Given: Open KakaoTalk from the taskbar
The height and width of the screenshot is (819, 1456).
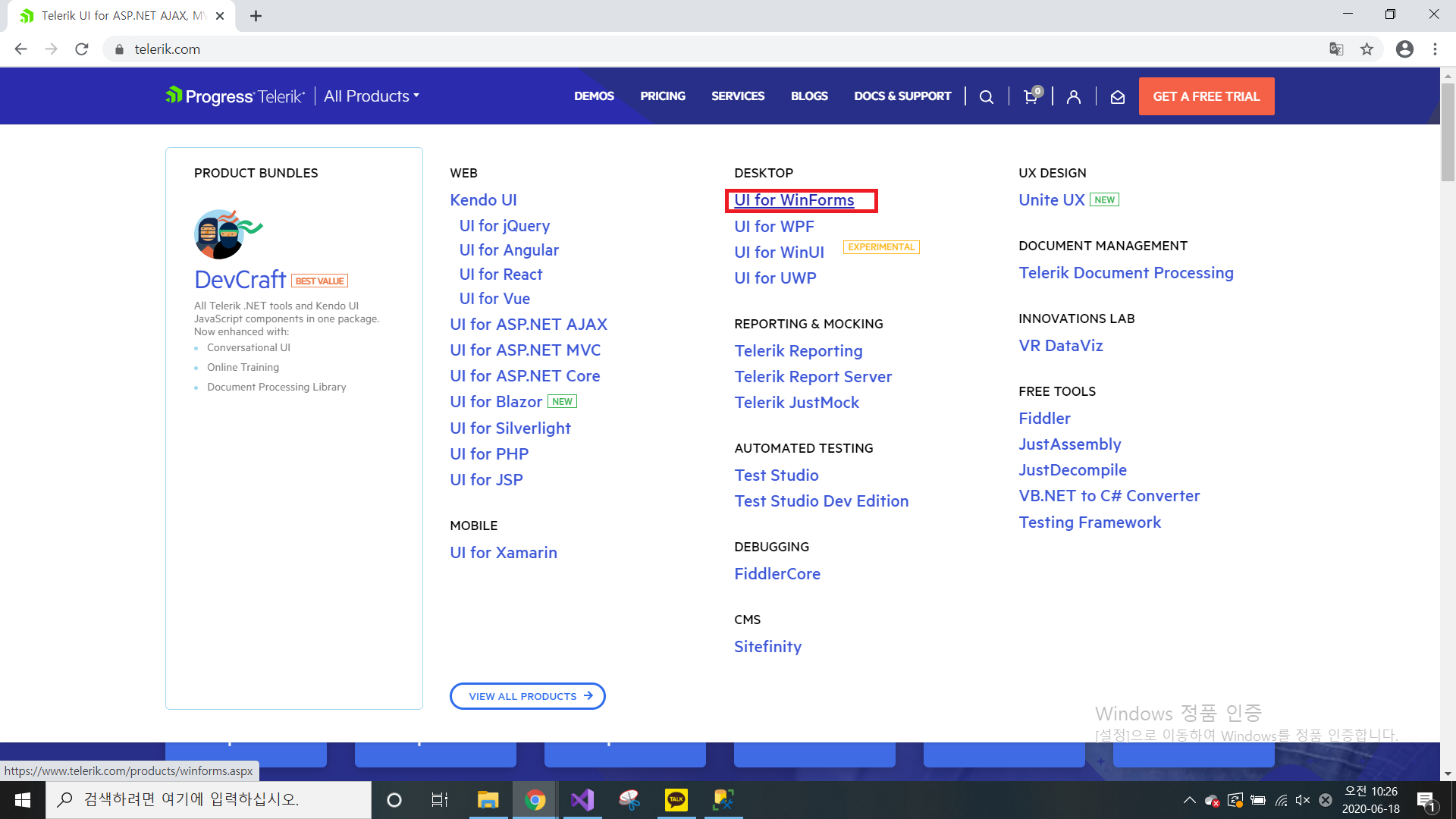Looking at the screenshot, I should click(x=676, y=800).
